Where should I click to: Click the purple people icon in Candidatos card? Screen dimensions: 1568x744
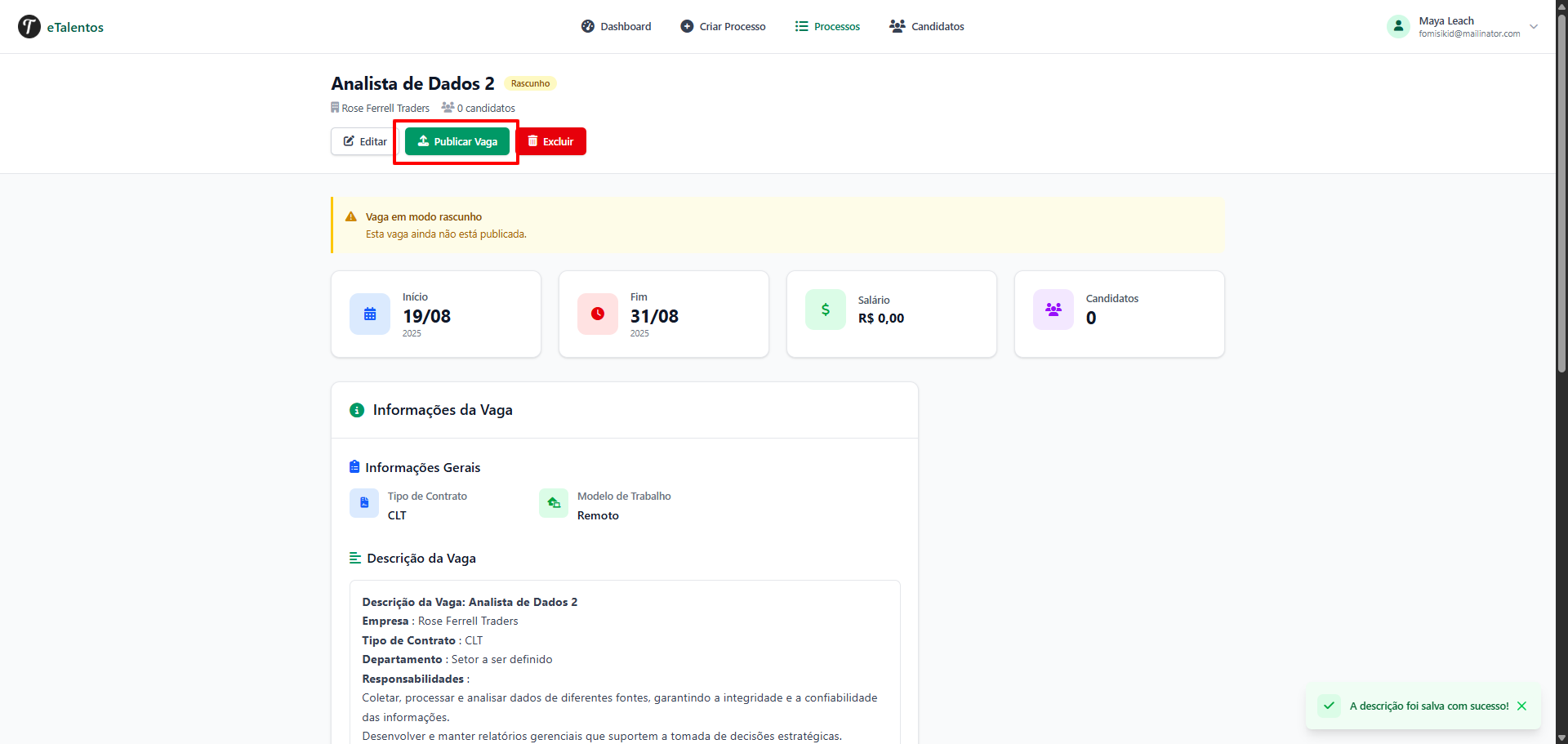coord(1053,310)
